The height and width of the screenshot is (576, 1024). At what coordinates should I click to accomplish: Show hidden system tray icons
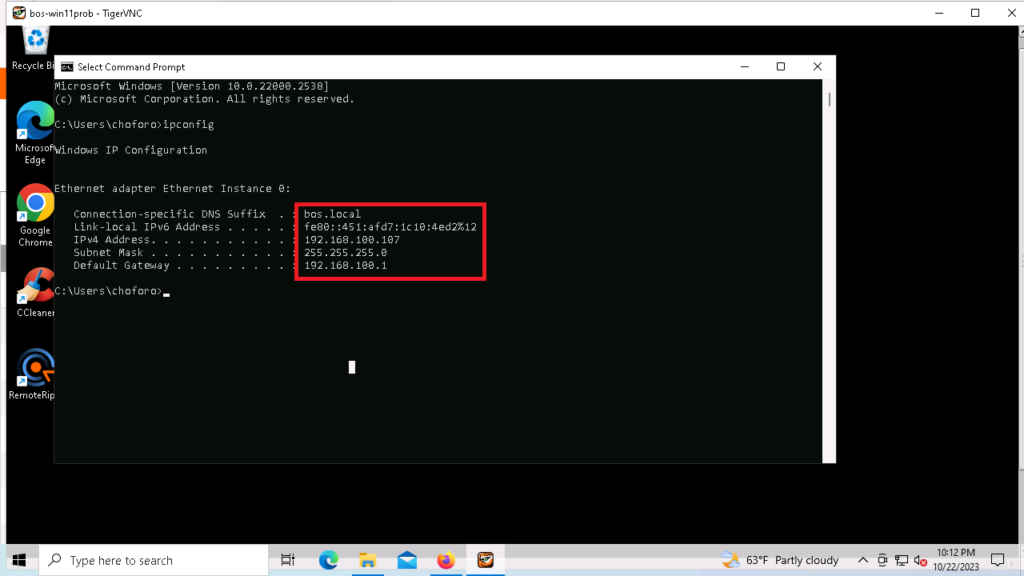(863, 560)
